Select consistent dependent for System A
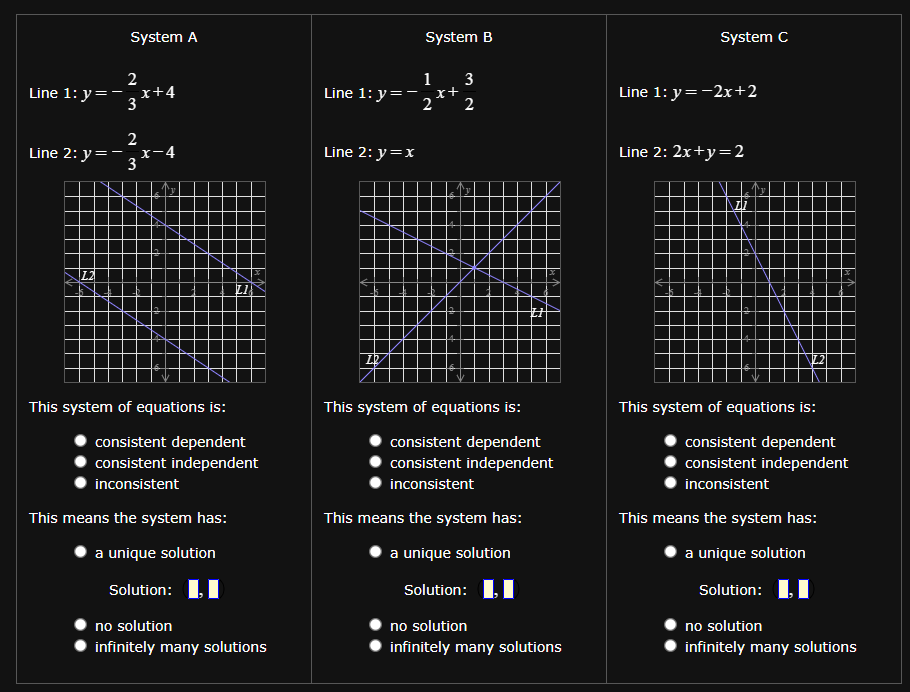This screenshot has width=910, height=692. 80,440
